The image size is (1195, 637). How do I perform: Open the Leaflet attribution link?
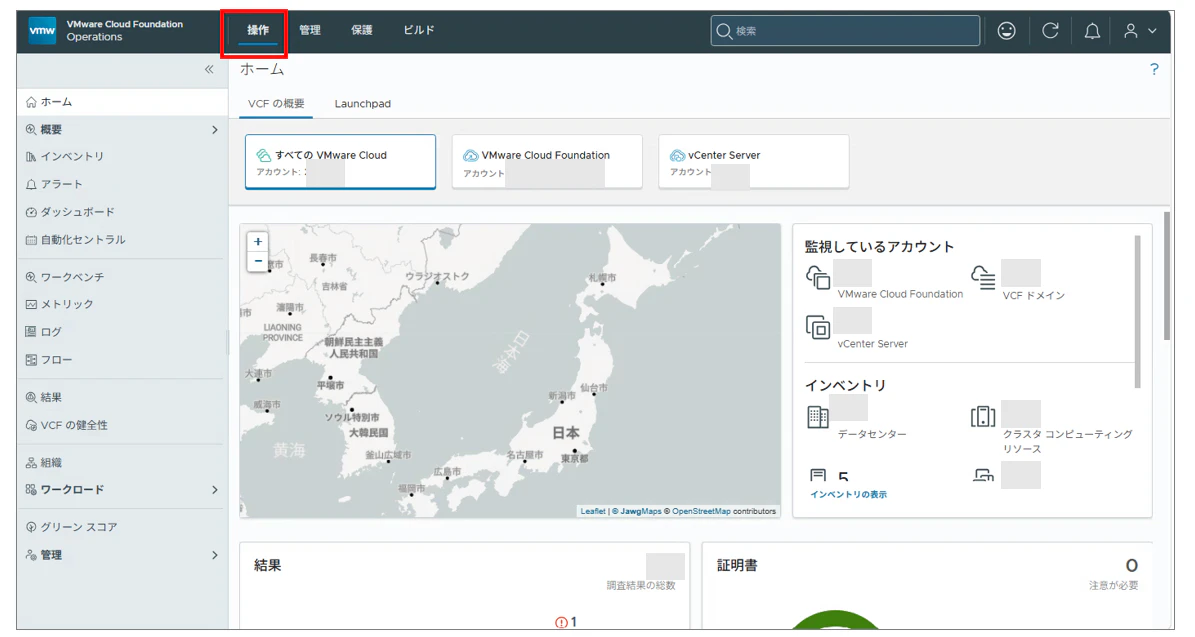593,511
